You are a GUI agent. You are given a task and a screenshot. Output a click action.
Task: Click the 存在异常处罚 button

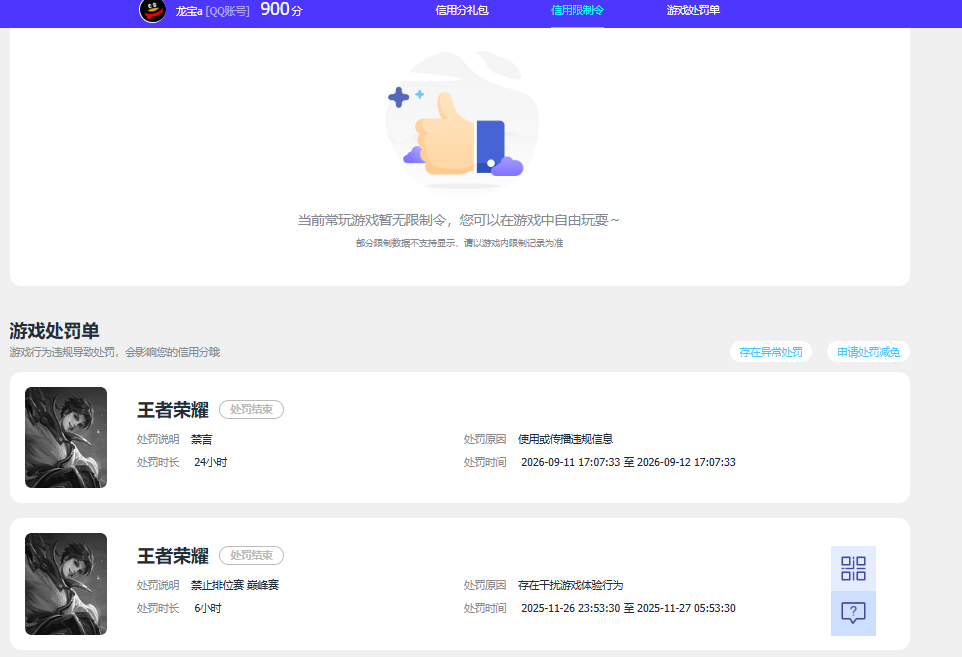tap(771, 352)
